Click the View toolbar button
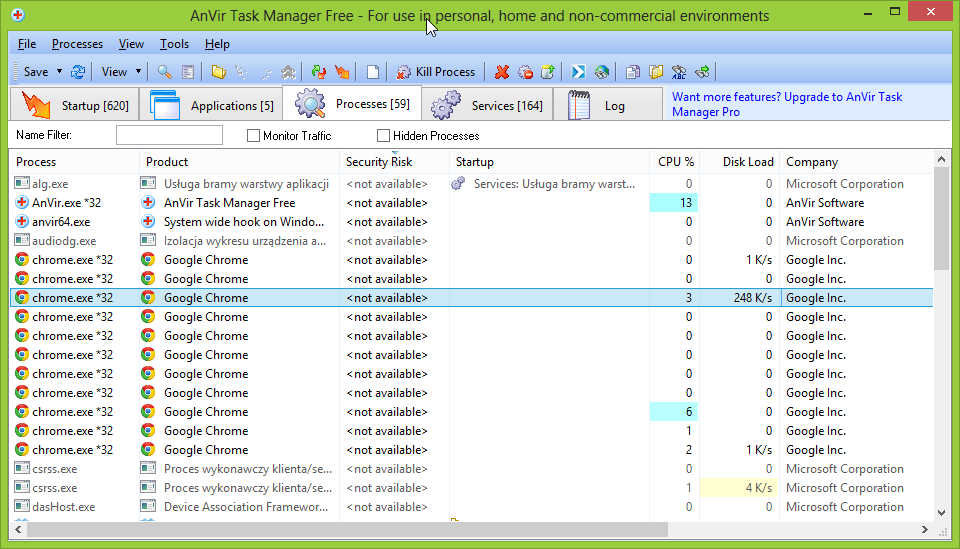The width and height of the screenshot is (960, 549). tap(114, 72)
